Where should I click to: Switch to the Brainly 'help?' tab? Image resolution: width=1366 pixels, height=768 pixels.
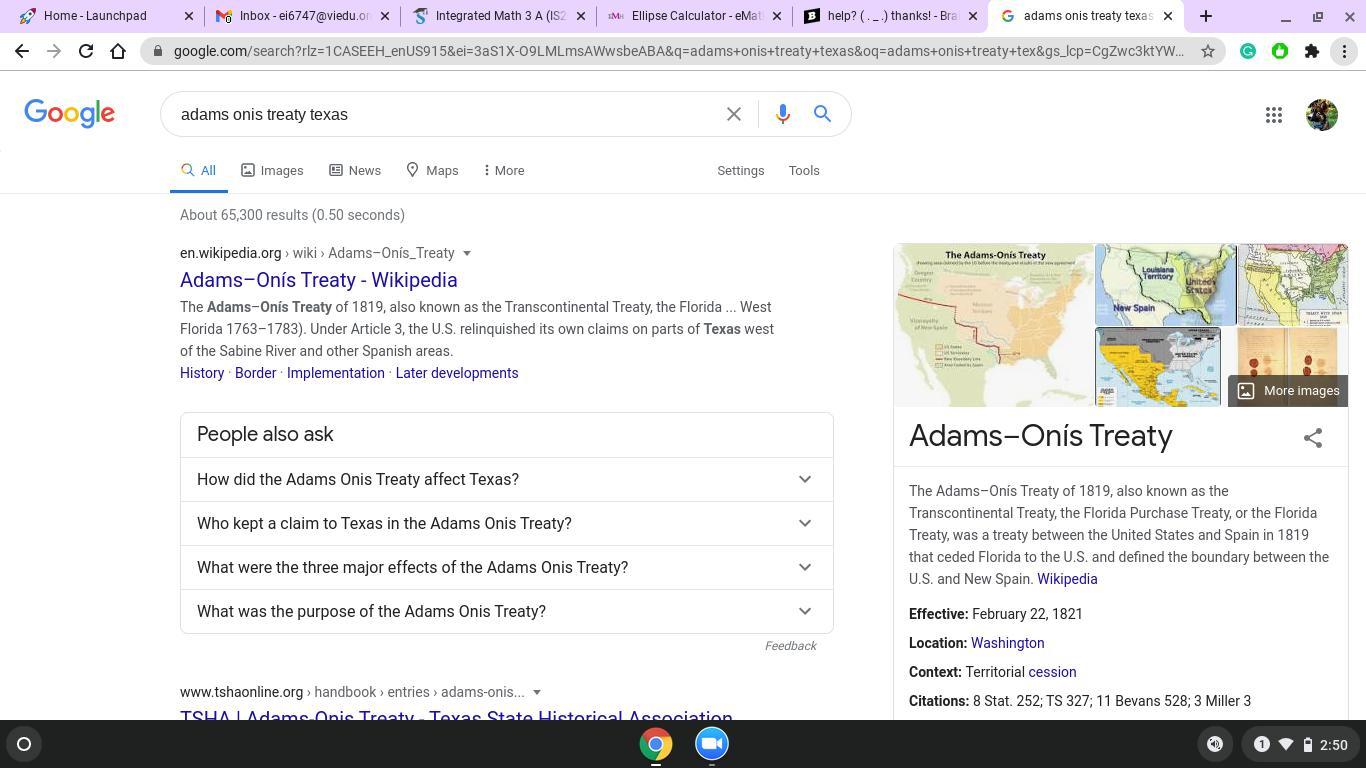[892, 16]
